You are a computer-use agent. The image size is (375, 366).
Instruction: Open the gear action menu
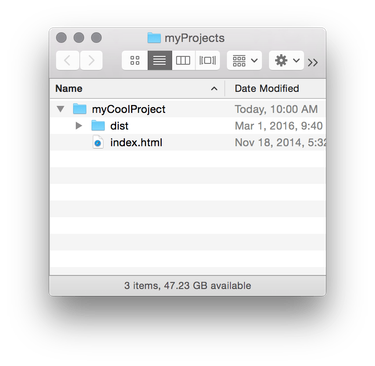click(x=286, y=60)
